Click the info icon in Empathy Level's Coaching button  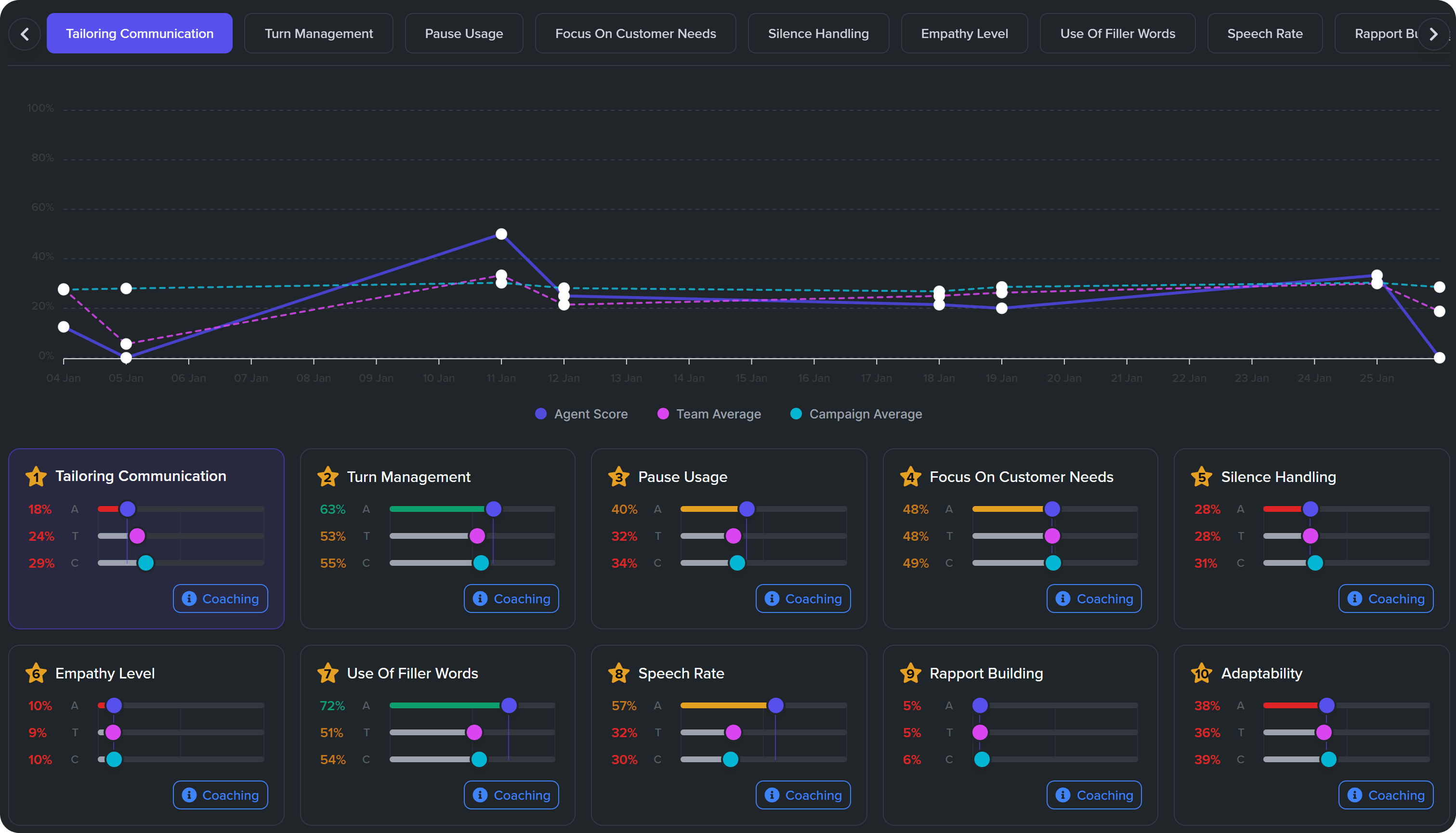coord(188,794)
